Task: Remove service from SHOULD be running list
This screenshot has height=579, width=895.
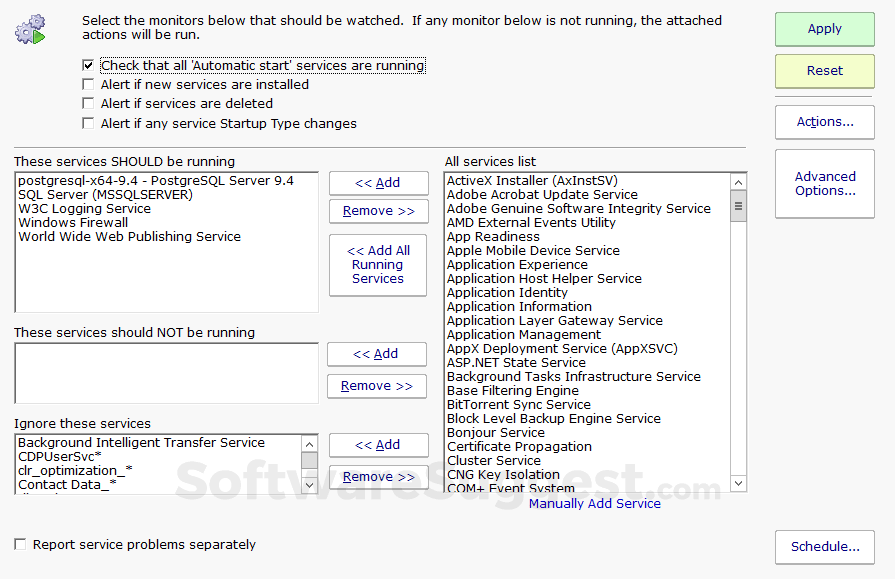Action: point(378,211)
